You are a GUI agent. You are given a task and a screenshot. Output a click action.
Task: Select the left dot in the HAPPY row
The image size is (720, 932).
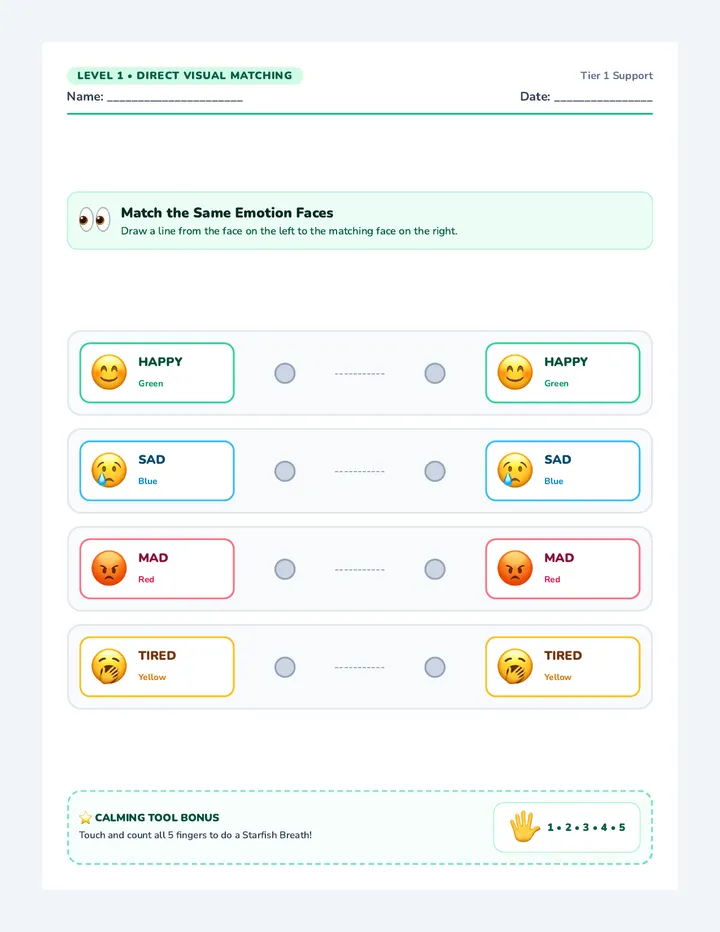click(x=285, y=373)
